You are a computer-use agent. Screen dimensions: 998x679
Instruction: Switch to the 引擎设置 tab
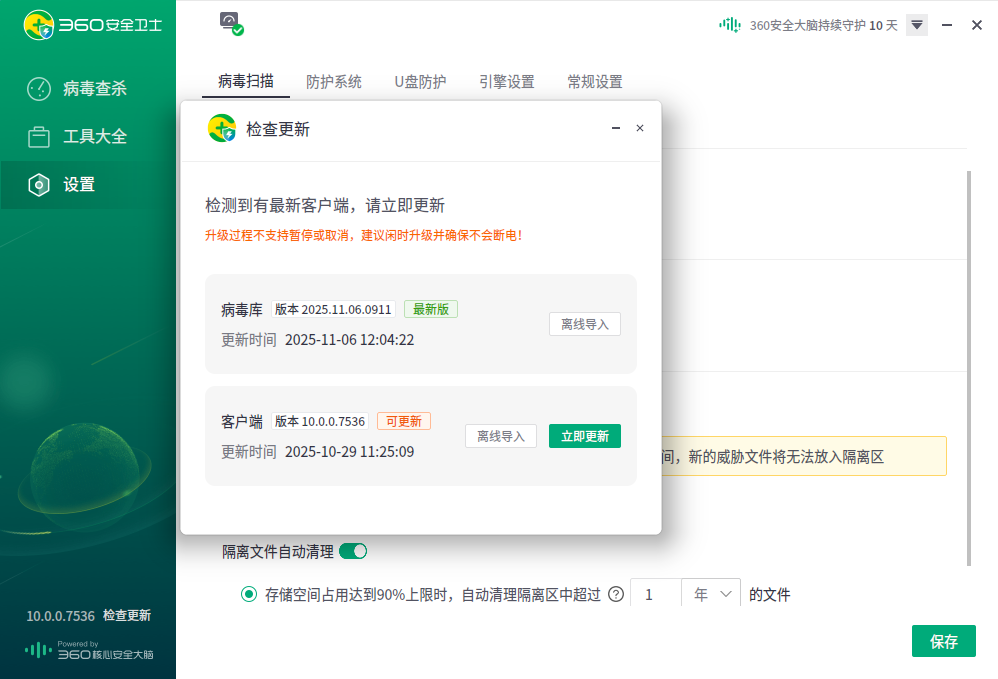pos(507,82)
